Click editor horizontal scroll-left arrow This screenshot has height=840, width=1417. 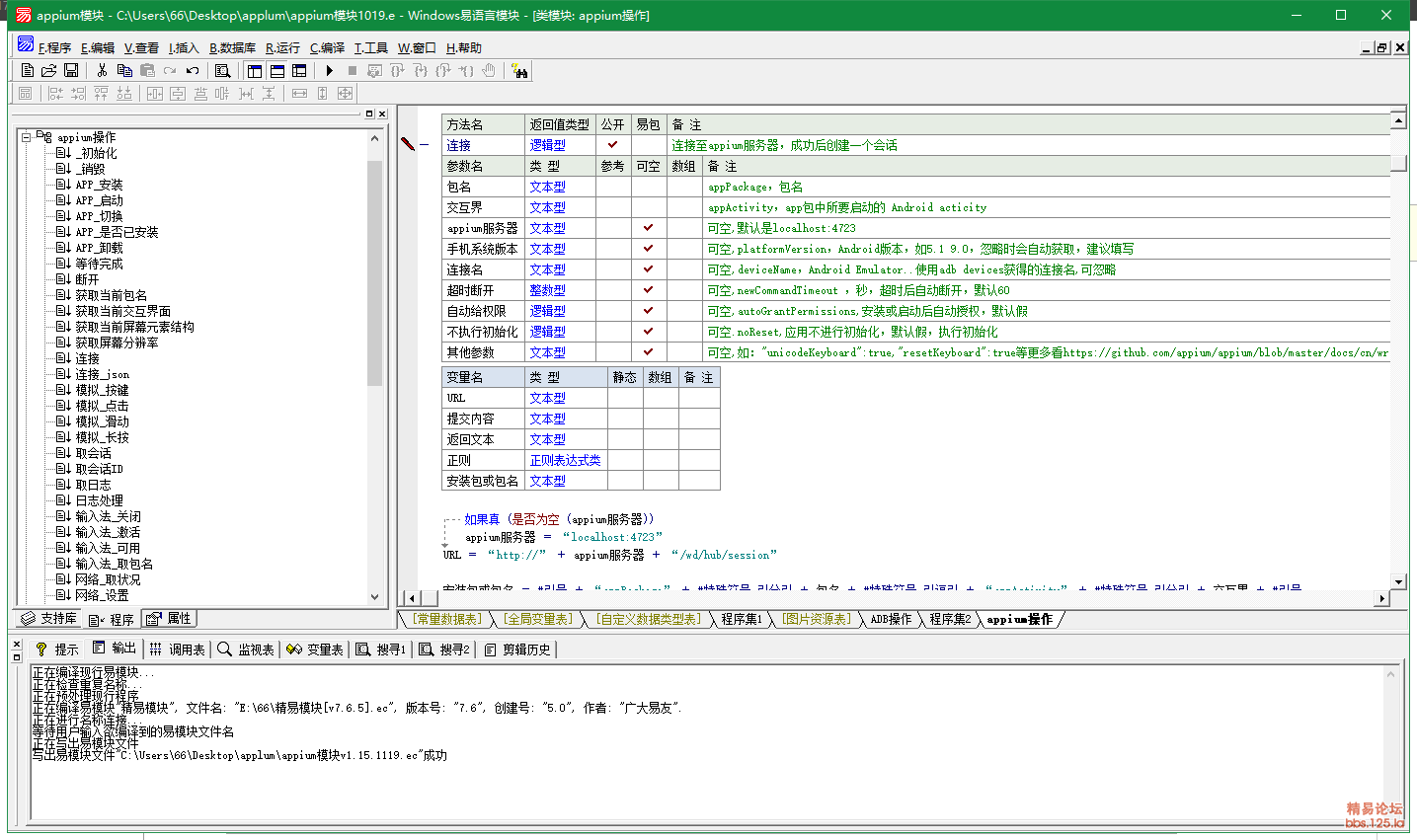pyautogui.click(x=411, y=598)
